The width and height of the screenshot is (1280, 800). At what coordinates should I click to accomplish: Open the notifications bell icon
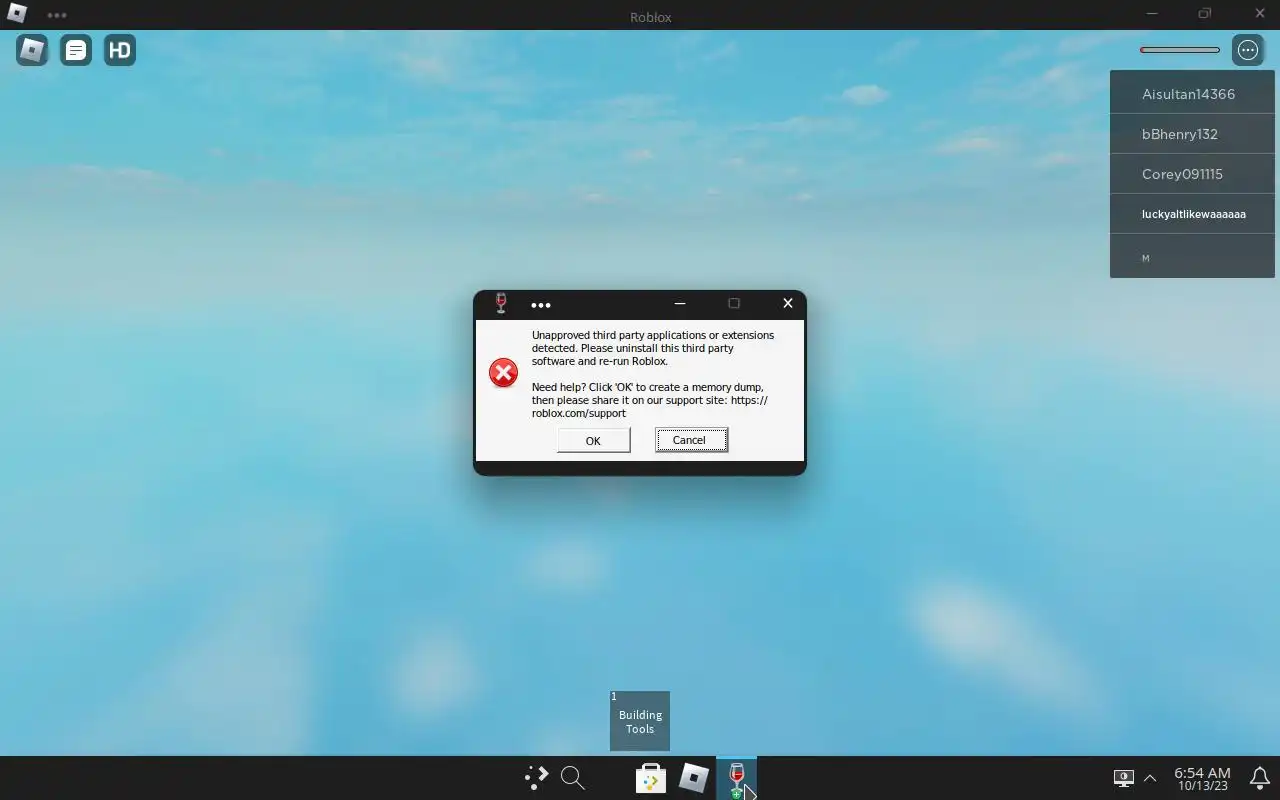click(1260, 778)
